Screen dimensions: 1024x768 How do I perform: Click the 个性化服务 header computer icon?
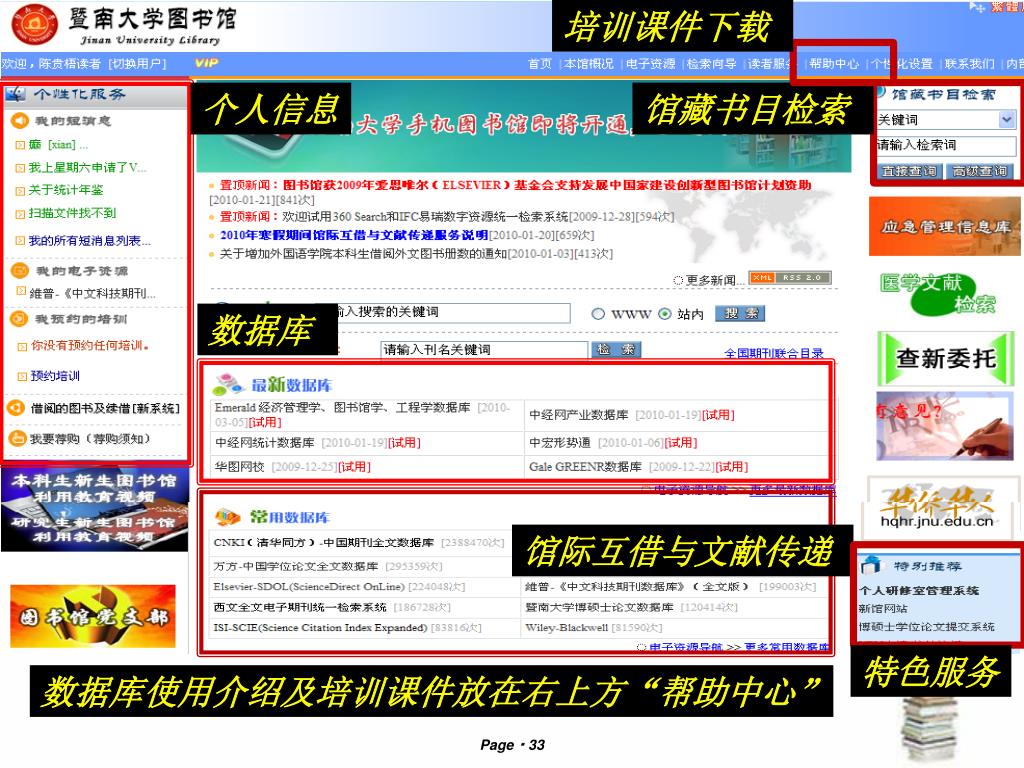tap(16, 94)
